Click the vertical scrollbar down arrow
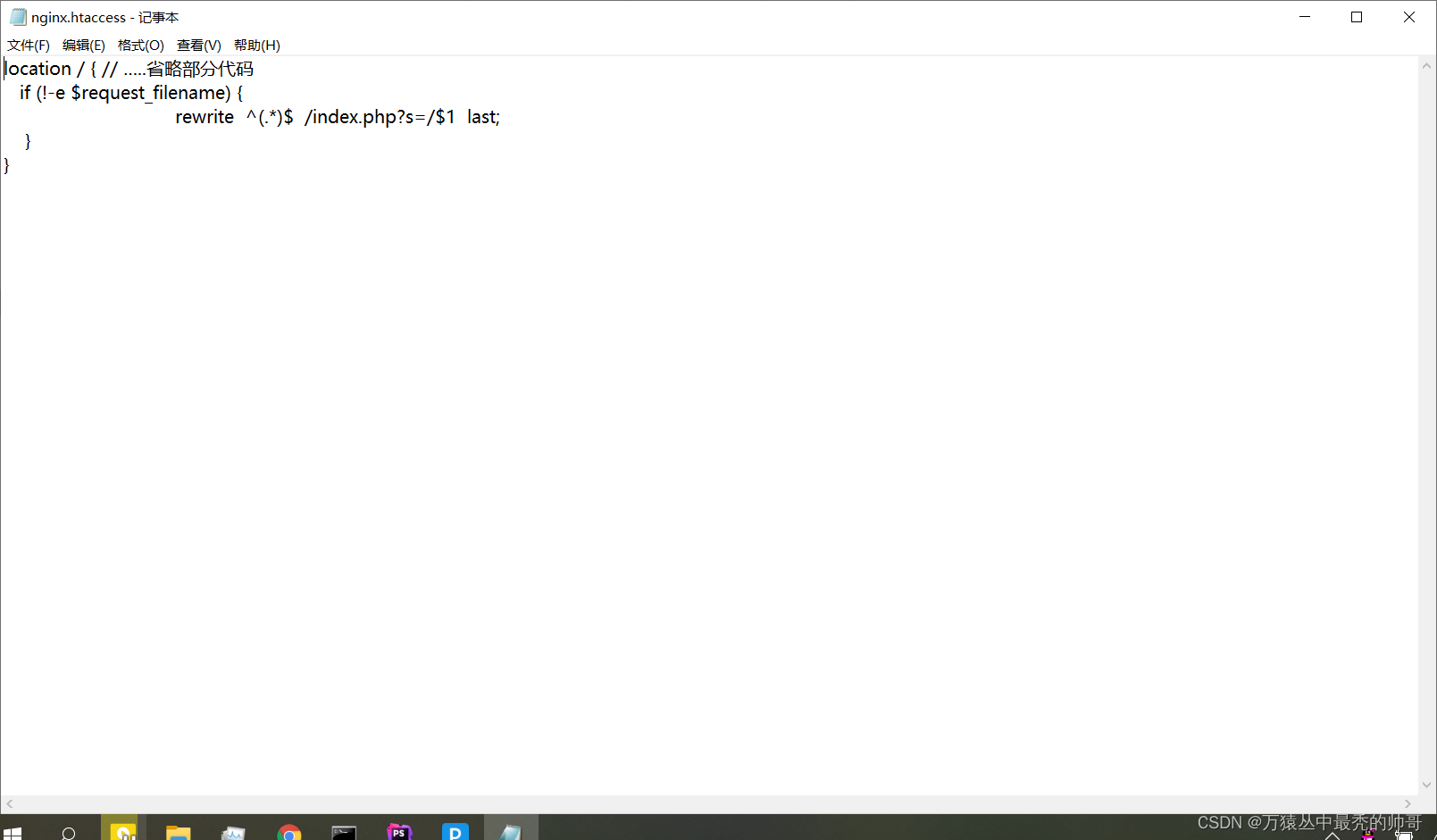Viewport: 1437px width, 840px height. pos(1426,785)
